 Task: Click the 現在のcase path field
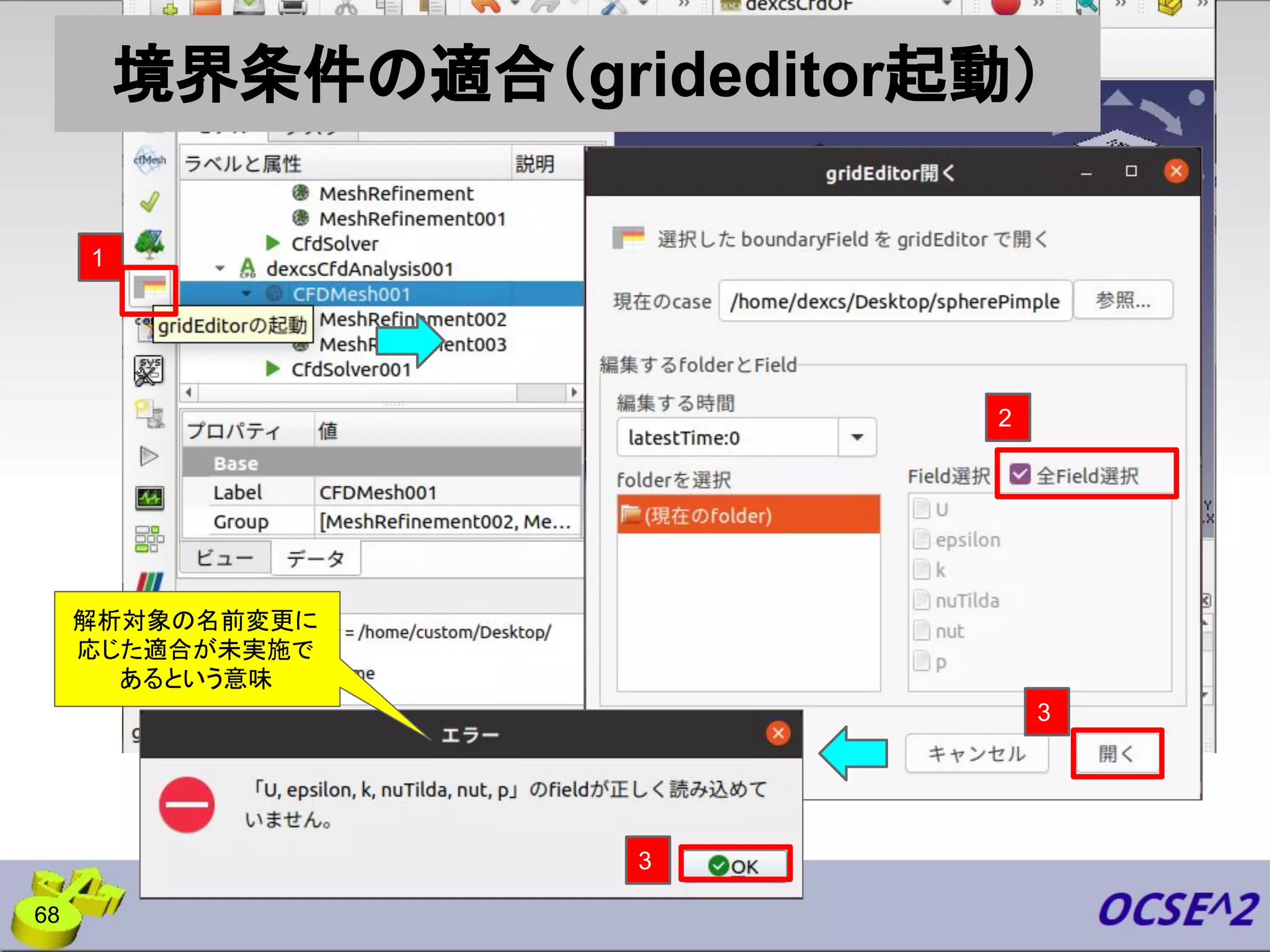coord(895,301)
